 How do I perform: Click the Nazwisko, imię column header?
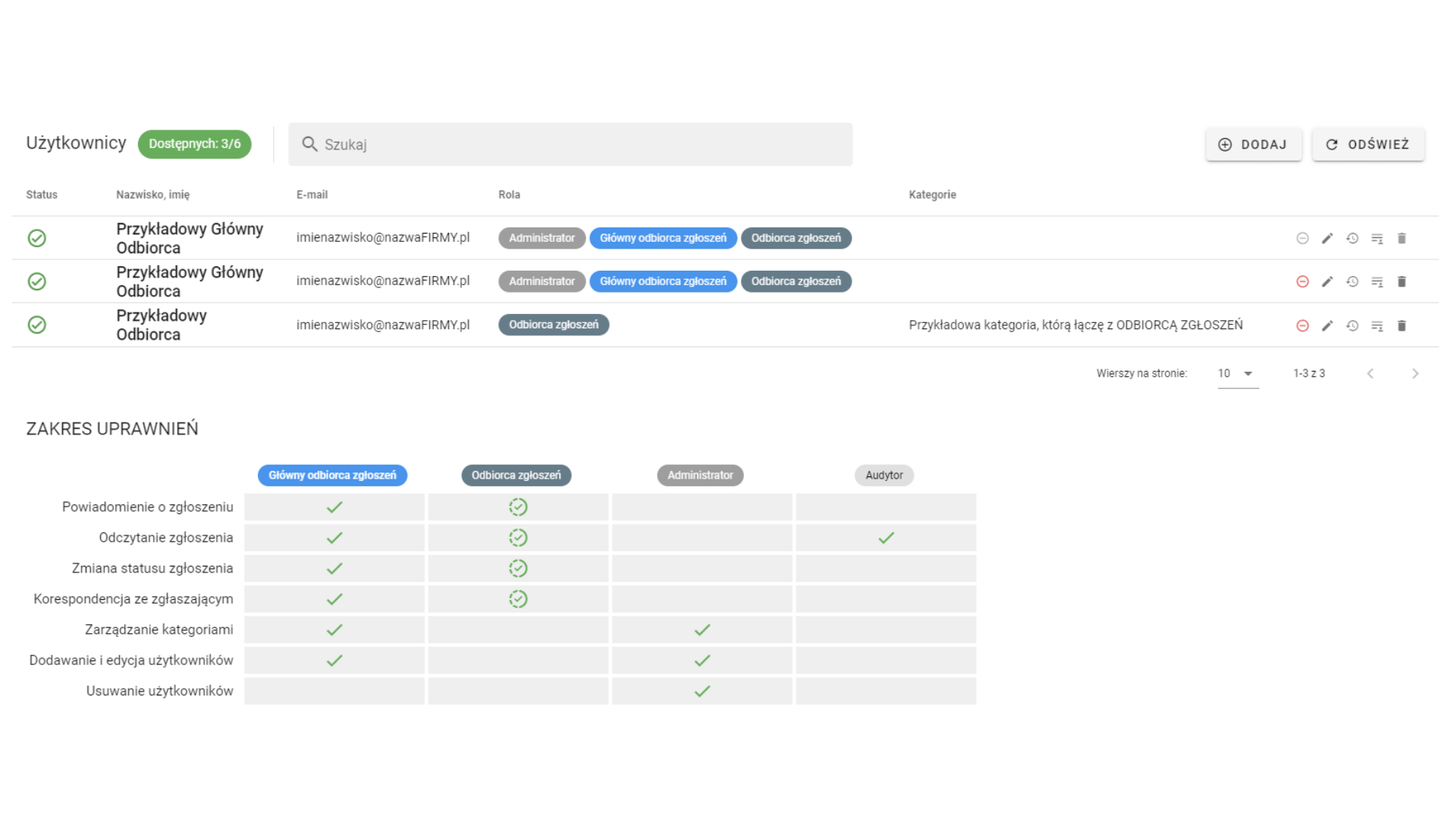[x=152, y=195]
